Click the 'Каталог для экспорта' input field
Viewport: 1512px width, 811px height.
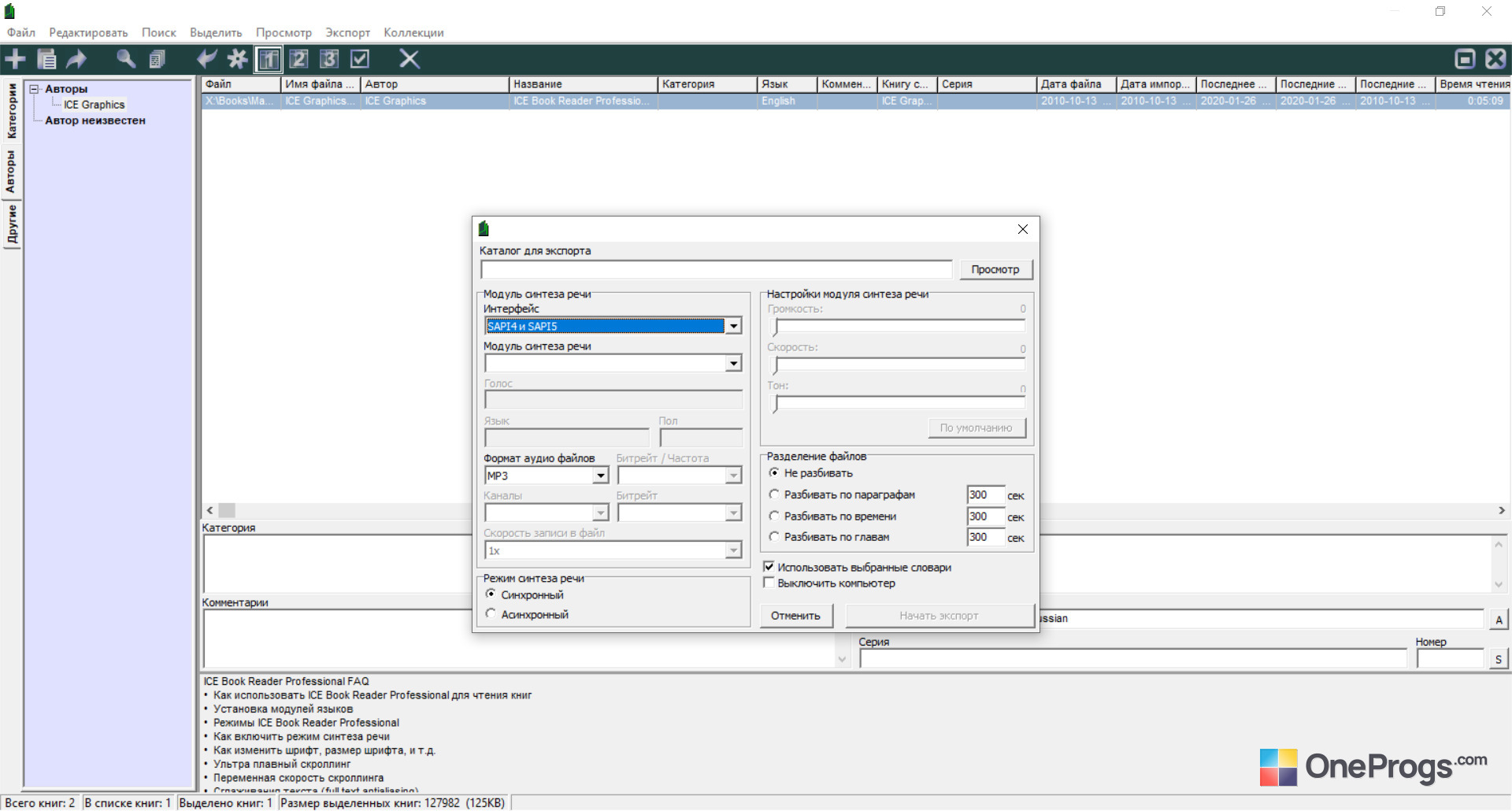tap(717, 269)
